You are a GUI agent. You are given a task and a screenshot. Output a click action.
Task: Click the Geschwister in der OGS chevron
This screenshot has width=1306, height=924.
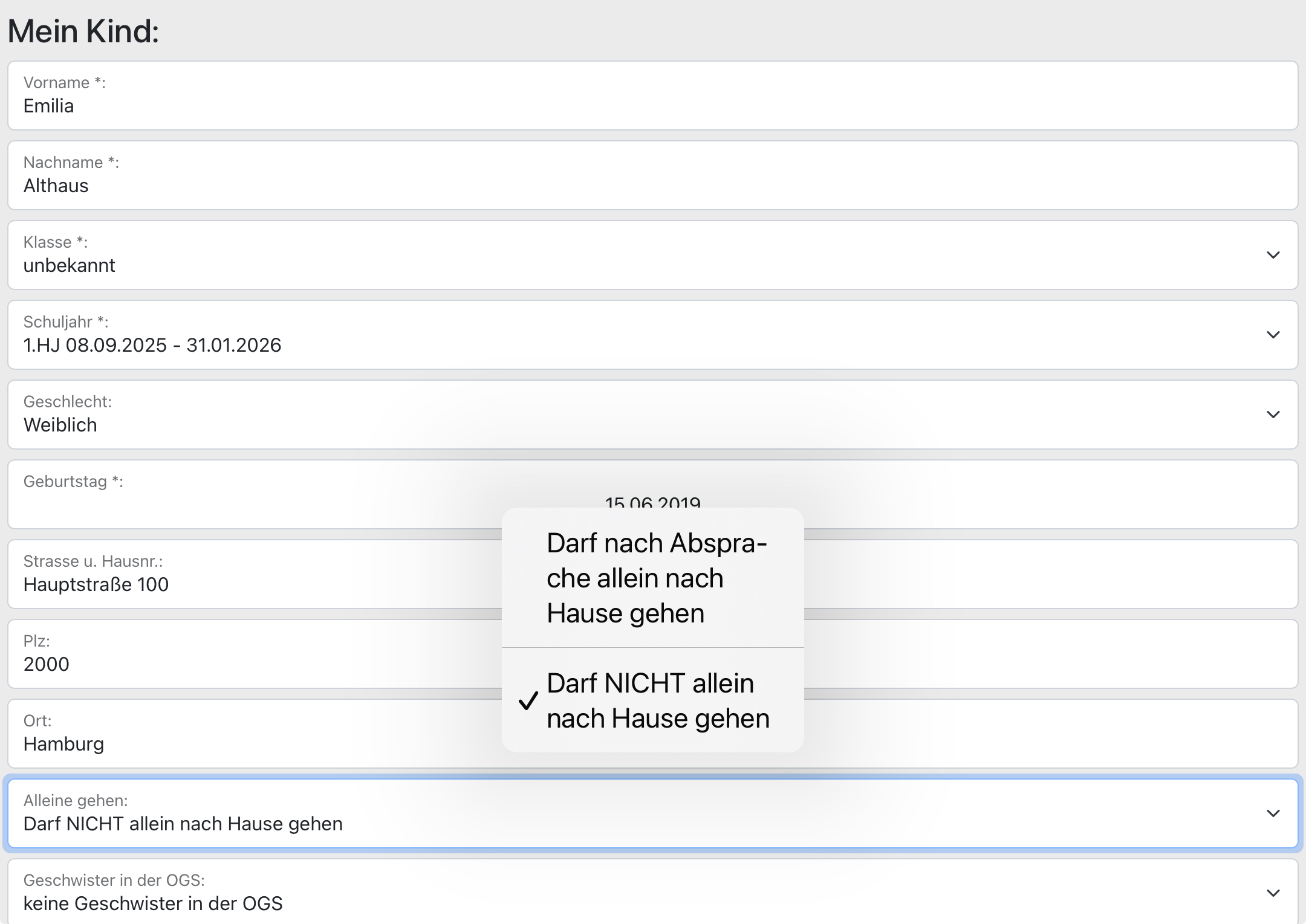[x=1273, y=893]
